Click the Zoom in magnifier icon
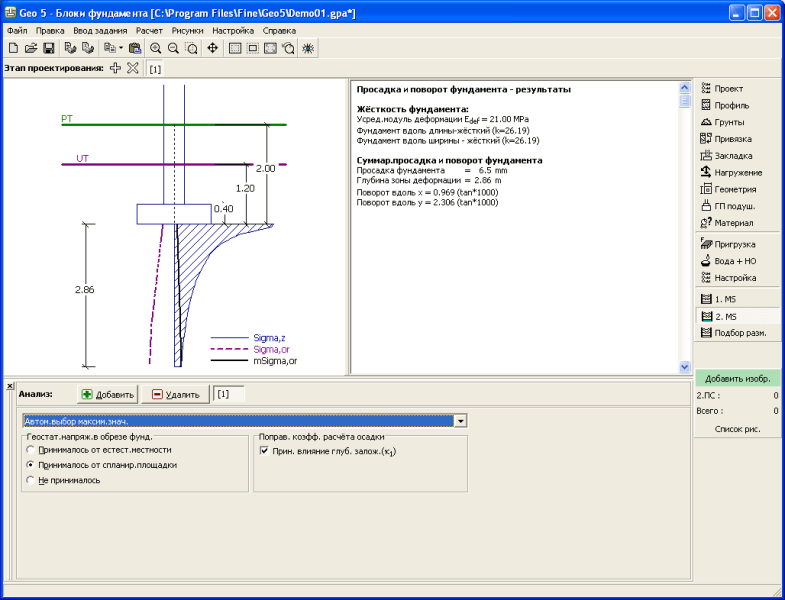Image resolution: width=785 pixels, height=600 pixels. [x=156, y=48]
